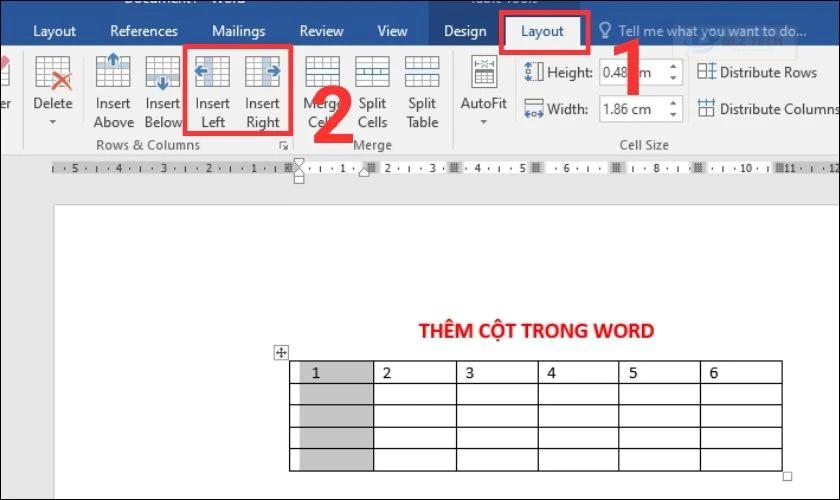The width and height of the screenshot is (840, 500).
Task: Add a column with Insert Right
Action: [262, 91]
